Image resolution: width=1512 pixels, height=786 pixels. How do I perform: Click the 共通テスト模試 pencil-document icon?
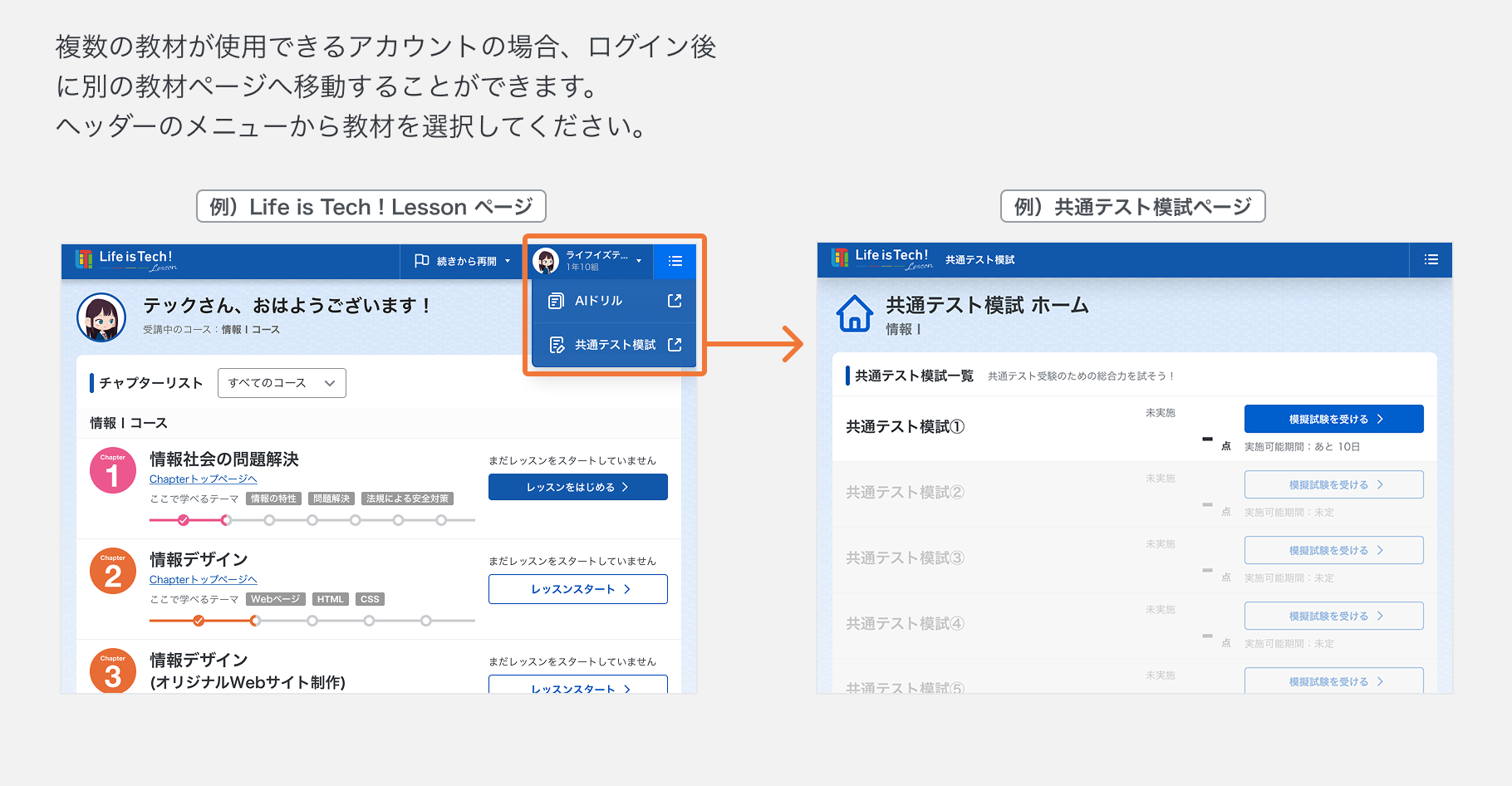557,345
